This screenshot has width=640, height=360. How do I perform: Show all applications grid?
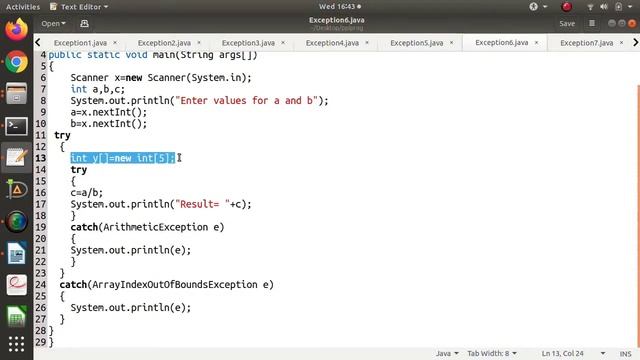pyautogui.click(x=16, y=344)
